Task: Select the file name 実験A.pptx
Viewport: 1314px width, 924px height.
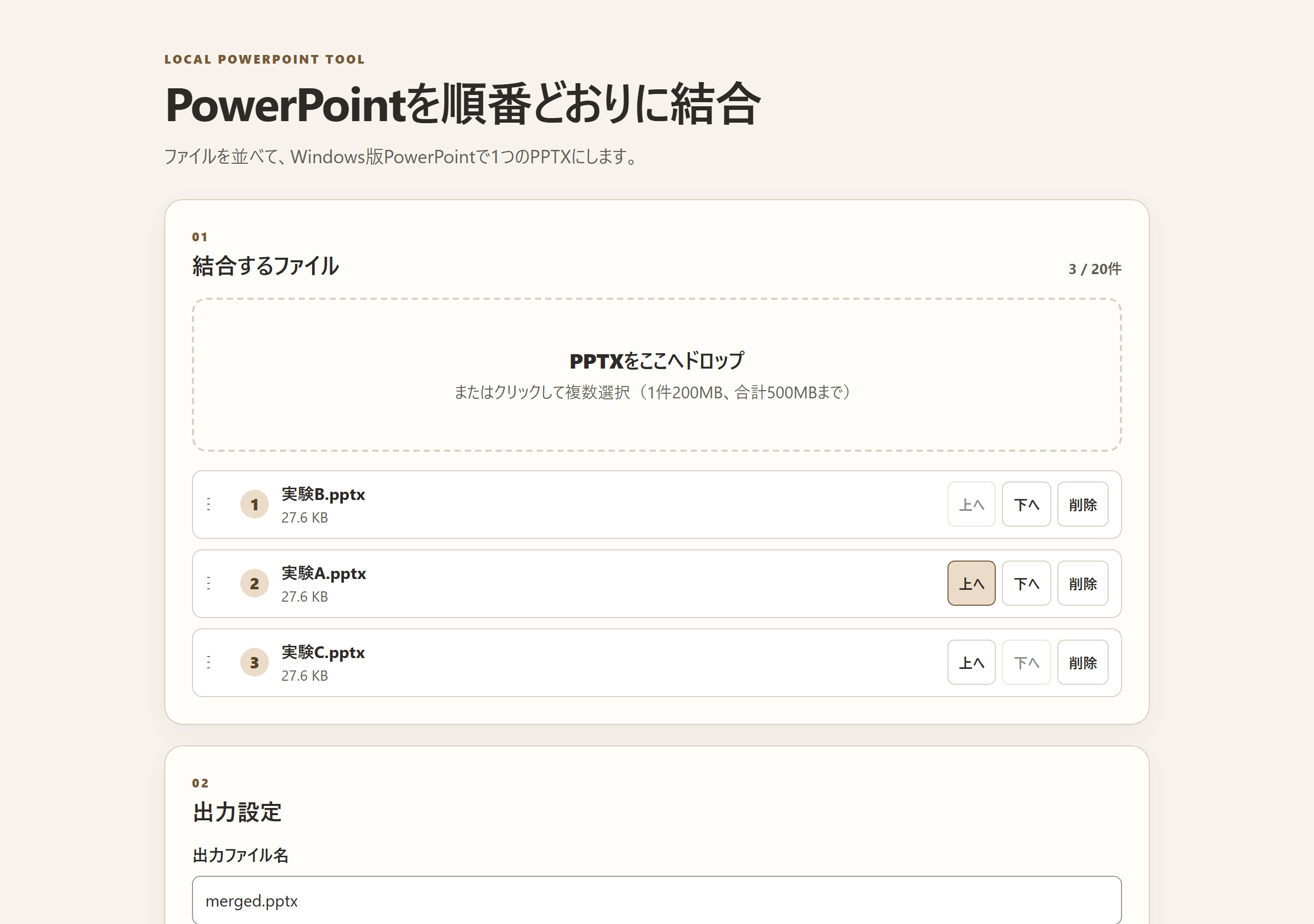Action: [324, 573]
